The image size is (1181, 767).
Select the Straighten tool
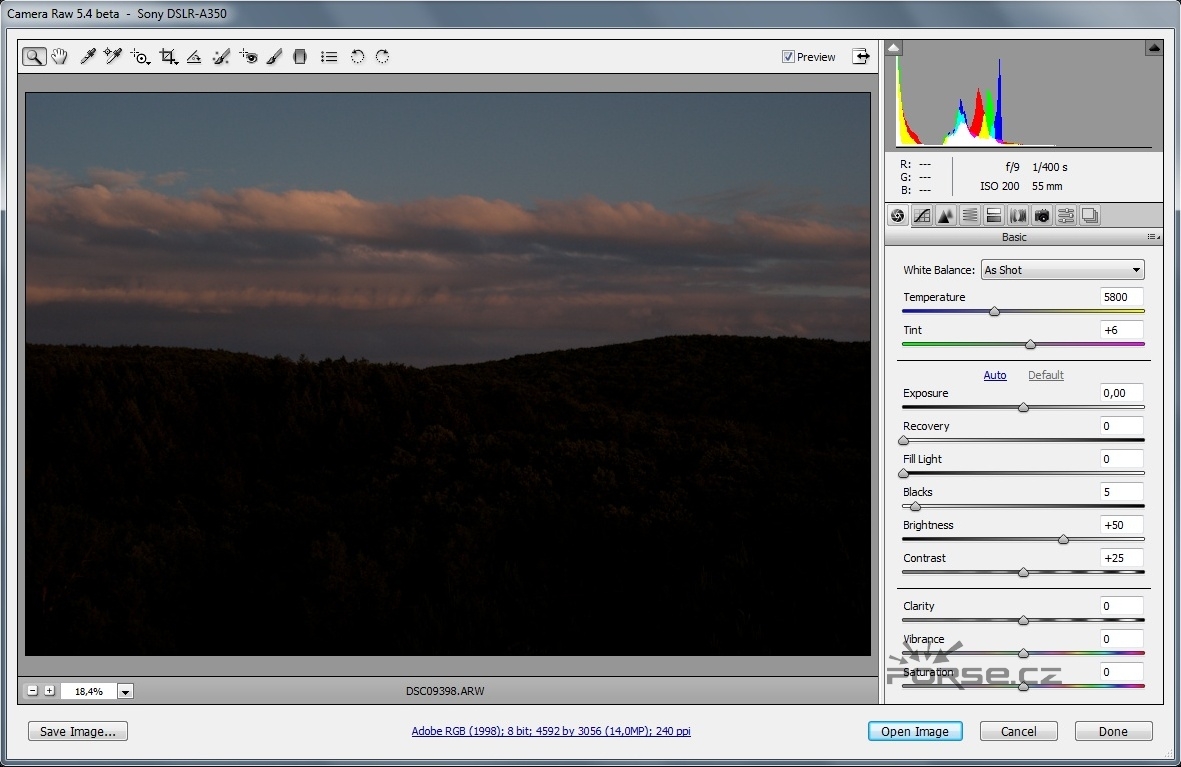(194, 57)
